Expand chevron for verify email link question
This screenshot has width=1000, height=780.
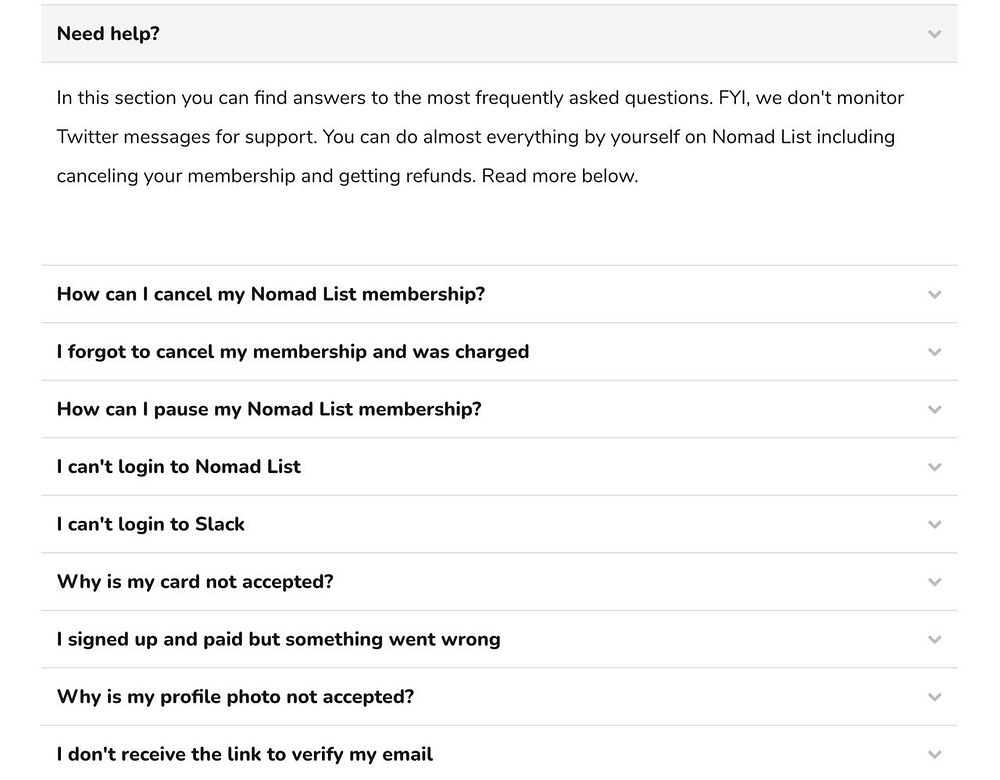tap(934, 755)
